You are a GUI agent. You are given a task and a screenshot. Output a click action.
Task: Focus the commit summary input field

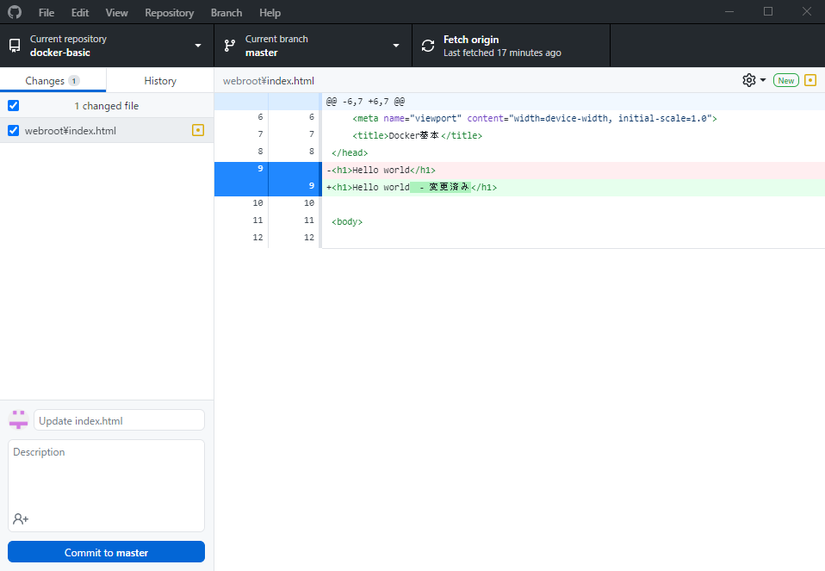118,421
